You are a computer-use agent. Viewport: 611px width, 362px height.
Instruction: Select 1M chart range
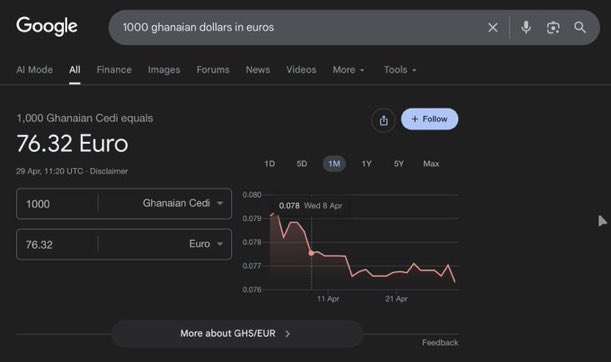[x=334, y=164]
